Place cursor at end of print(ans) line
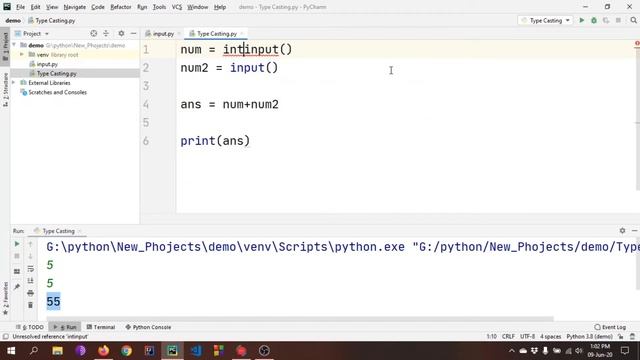This screenshot has height=360, width=640. (x=250, y=141)
